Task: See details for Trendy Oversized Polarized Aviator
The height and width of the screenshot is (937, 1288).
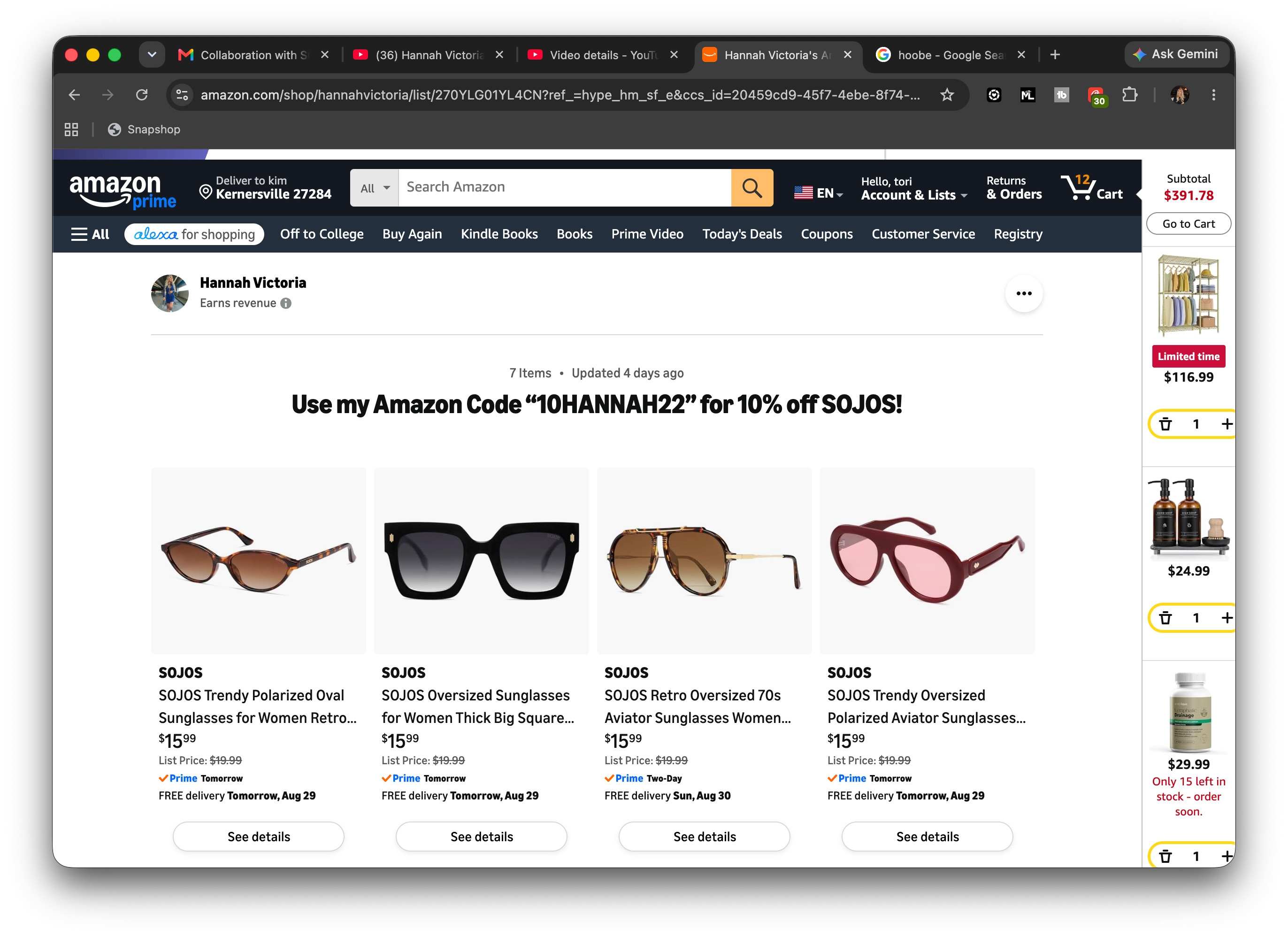Action: coord(928,837)
